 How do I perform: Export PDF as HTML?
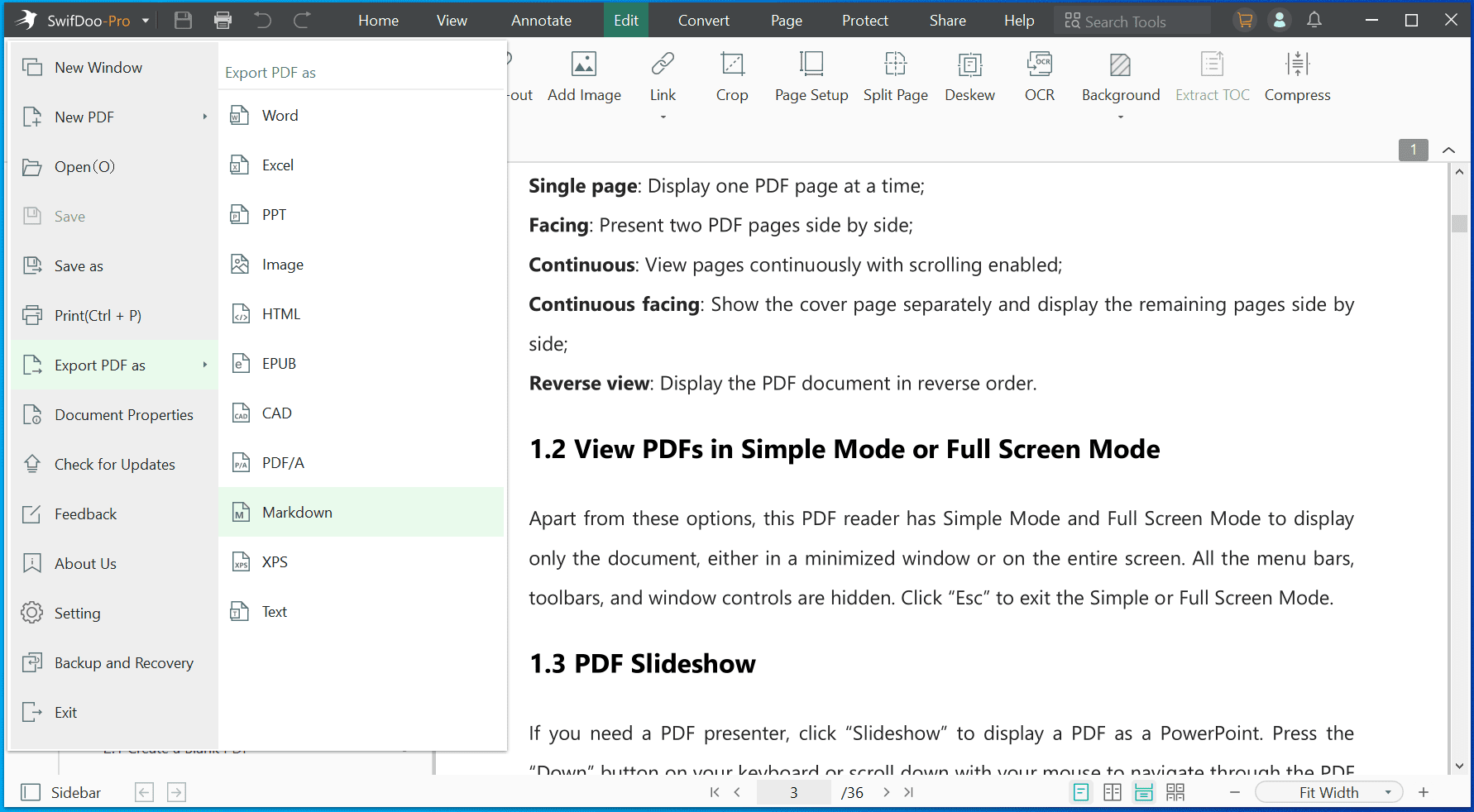coord(361,314)
